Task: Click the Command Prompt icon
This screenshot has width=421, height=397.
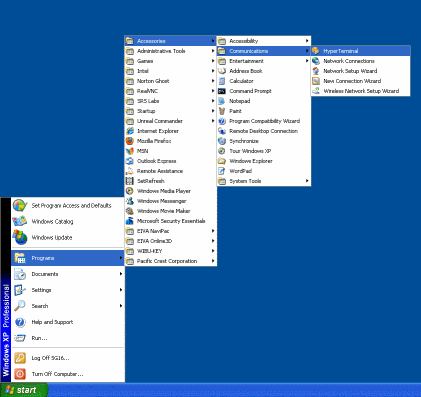Action: coord(222,91)
